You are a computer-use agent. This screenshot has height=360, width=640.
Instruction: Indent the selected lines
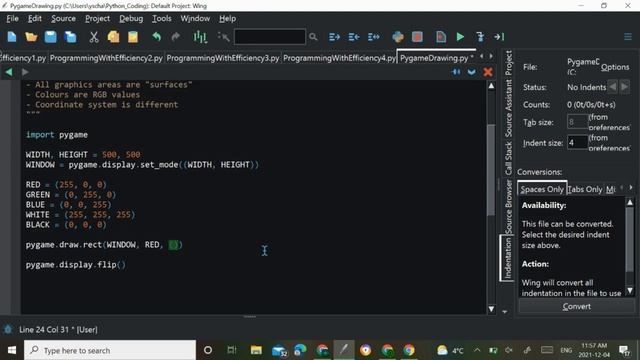pyautogui.click(x=334, y=37)
